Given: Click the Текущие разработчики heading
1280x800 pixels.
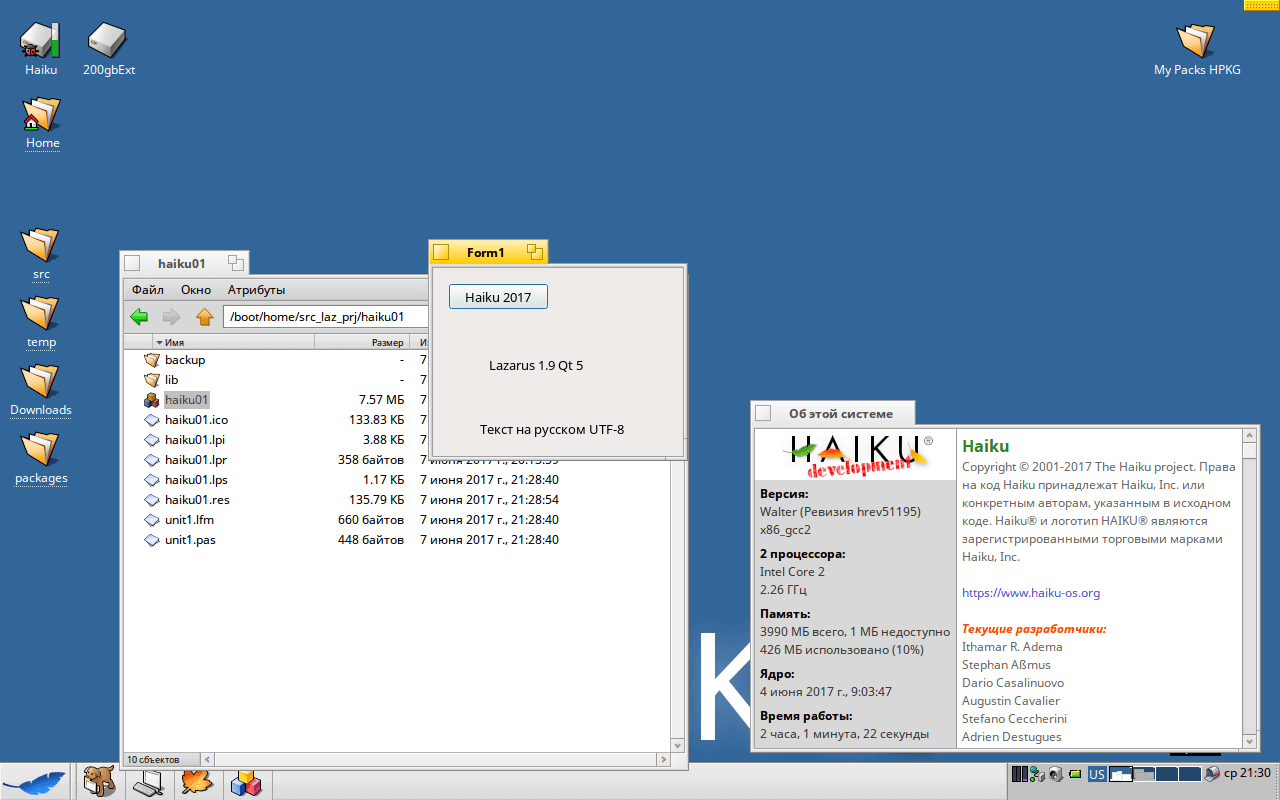Looking at the screenshot, I should point(1034,629).
